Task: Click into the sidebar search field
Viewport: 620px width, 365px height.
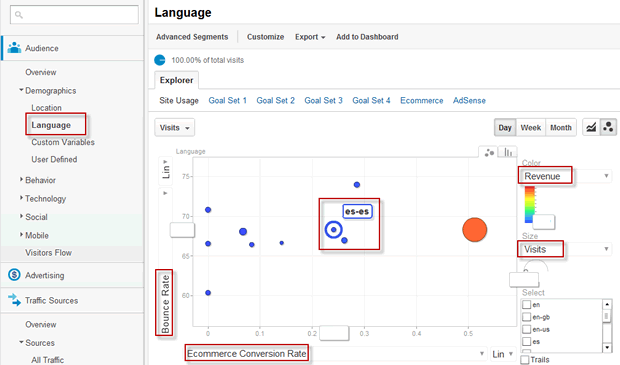Action: [x=74, y=15]
